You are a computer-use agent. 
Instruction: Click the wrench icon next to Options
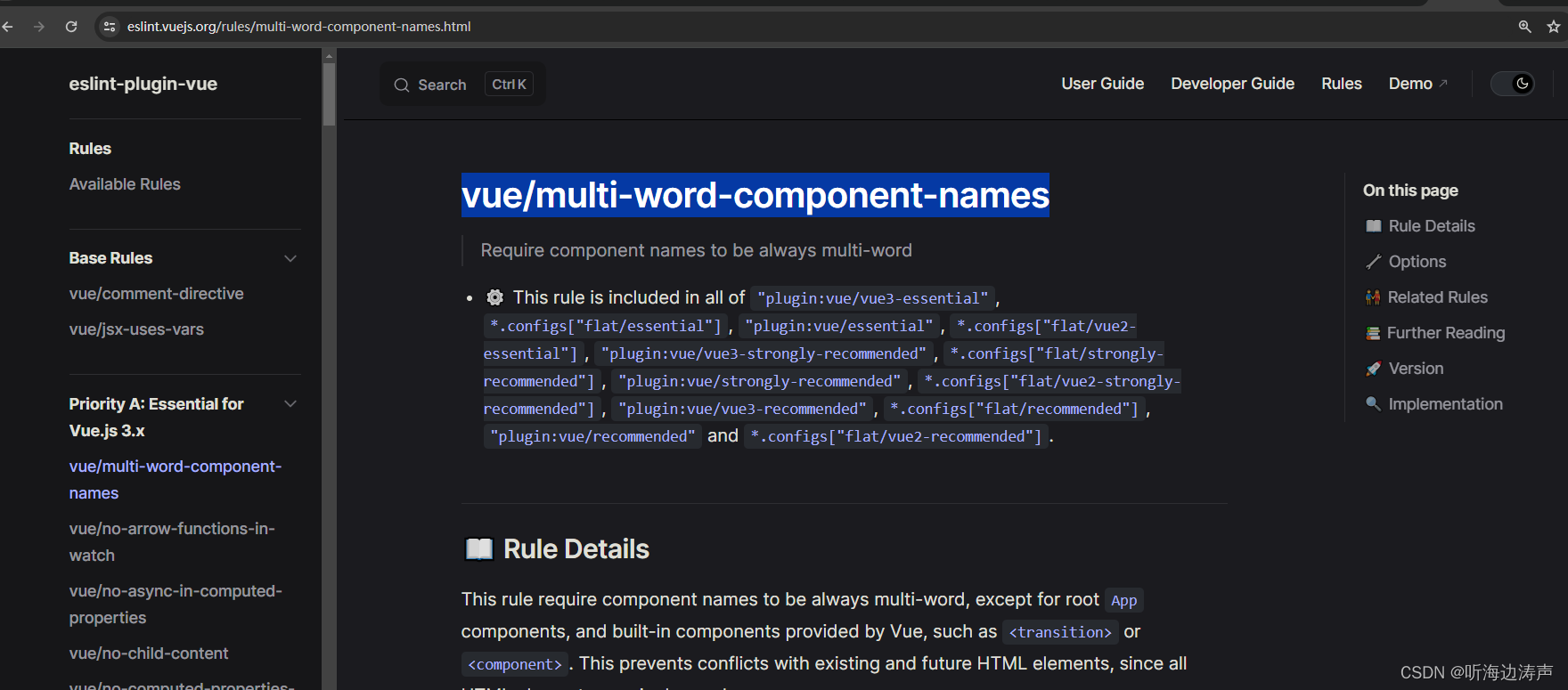[x=1374, y=262]
